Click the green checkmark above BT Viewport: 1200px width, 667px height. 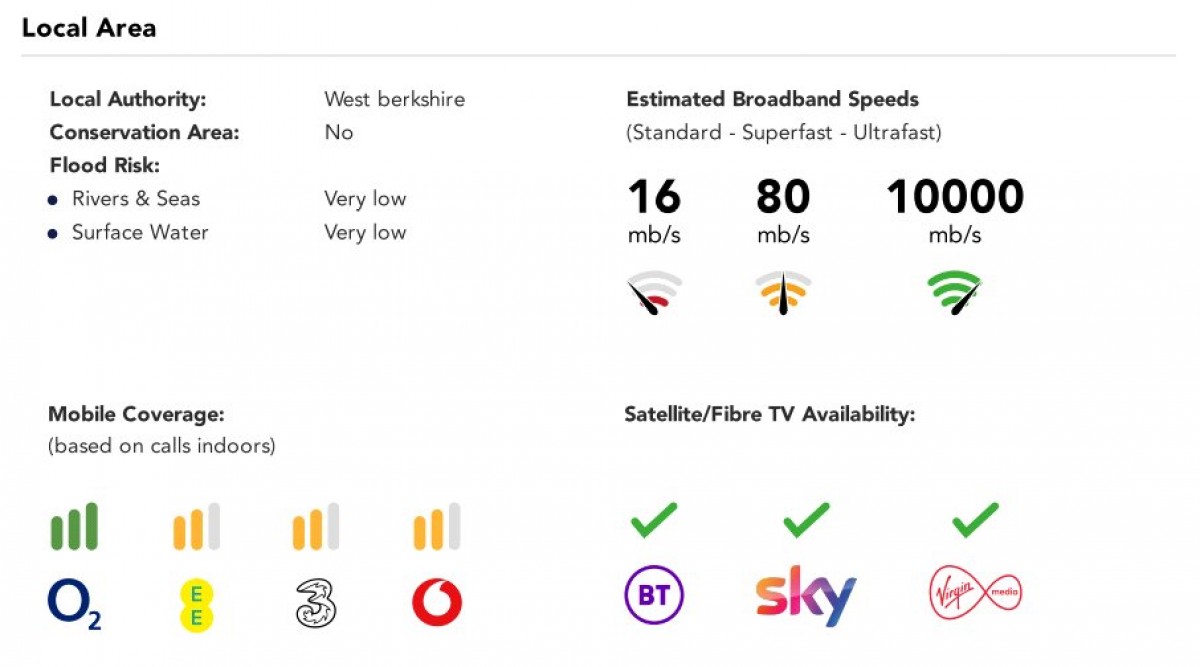coord(654,520)
